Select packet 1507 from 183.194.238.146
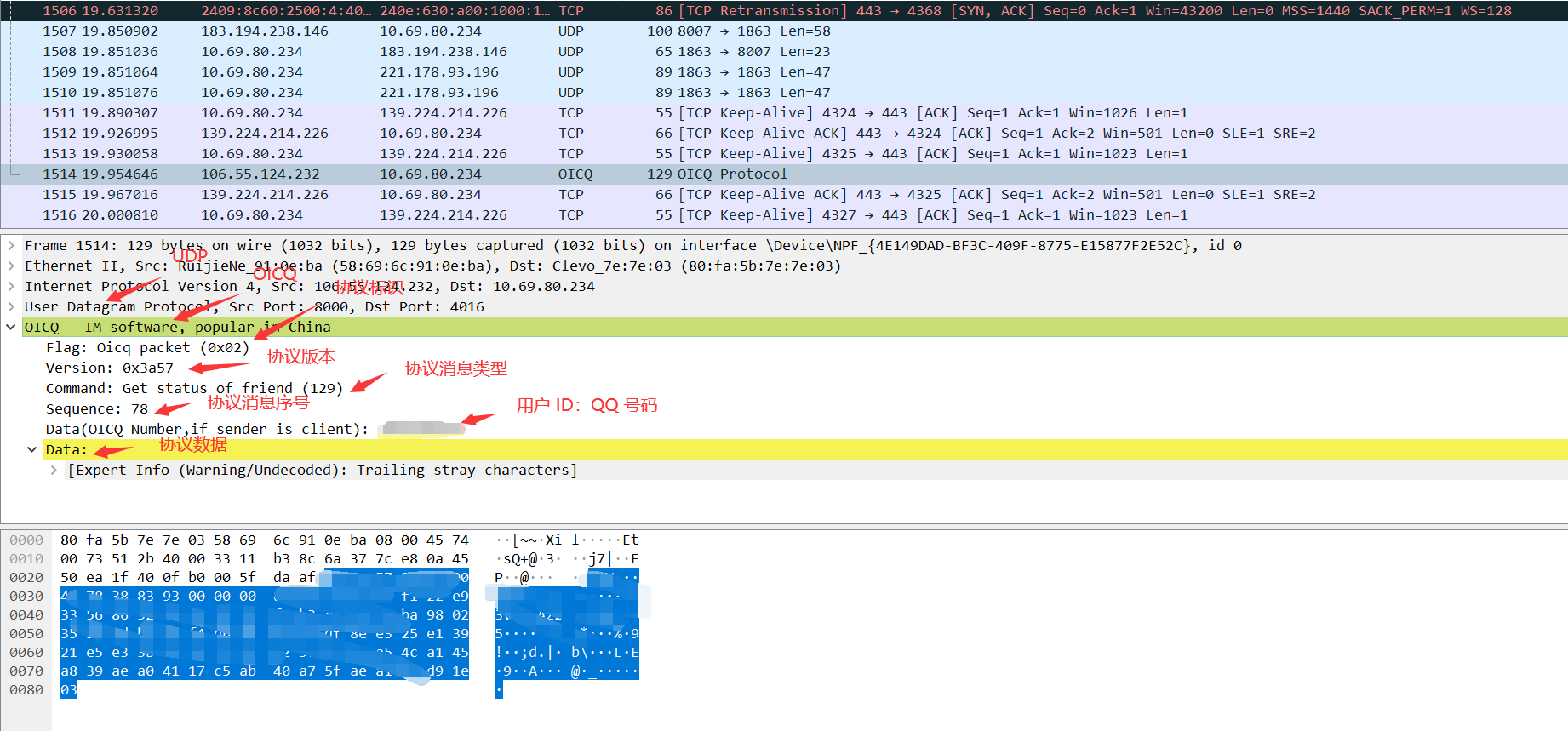1568x731 pixels. (x=784, y=31)
